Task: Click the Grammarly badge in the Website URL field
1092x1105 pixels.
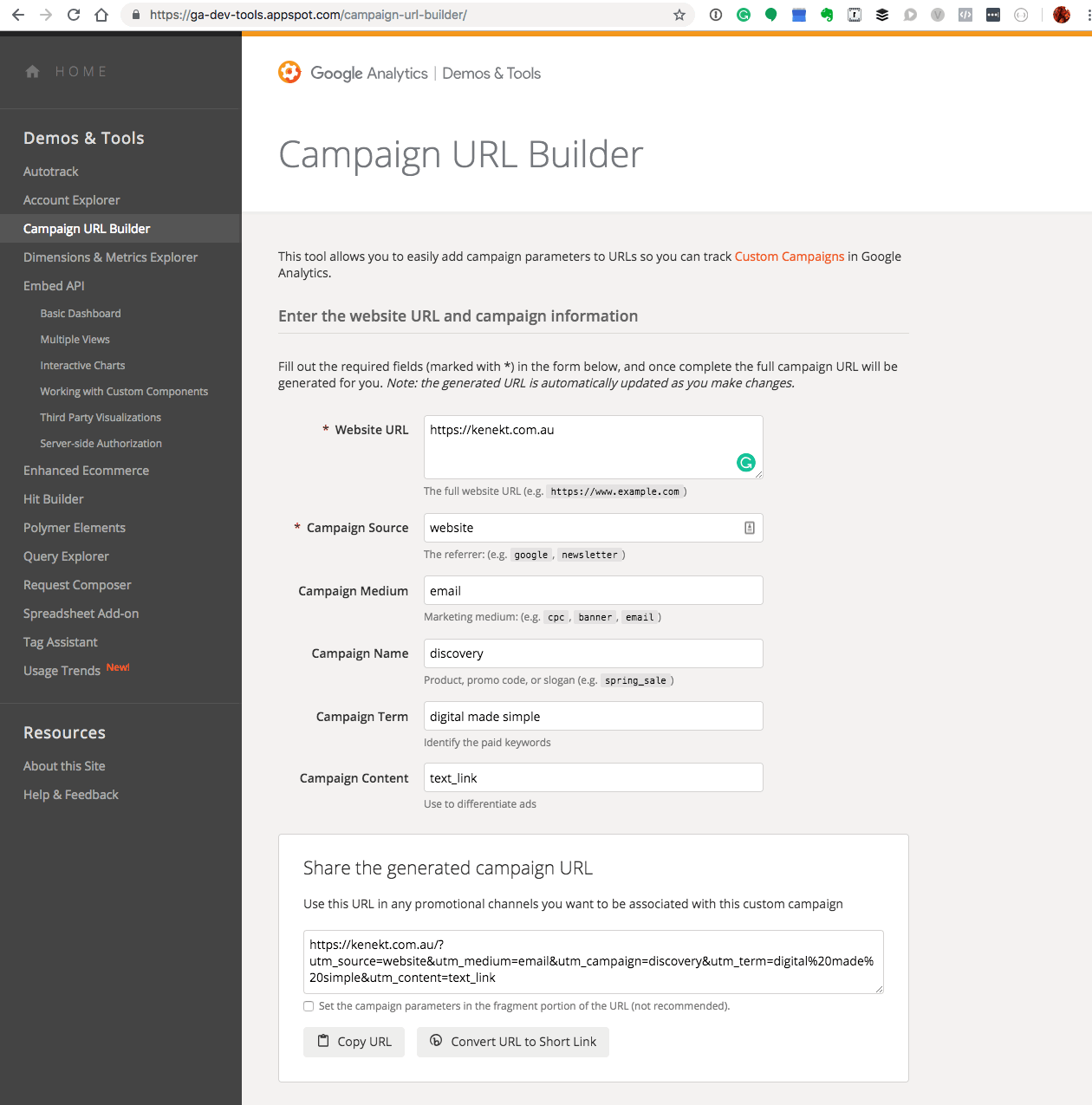Action: point(746,463)
